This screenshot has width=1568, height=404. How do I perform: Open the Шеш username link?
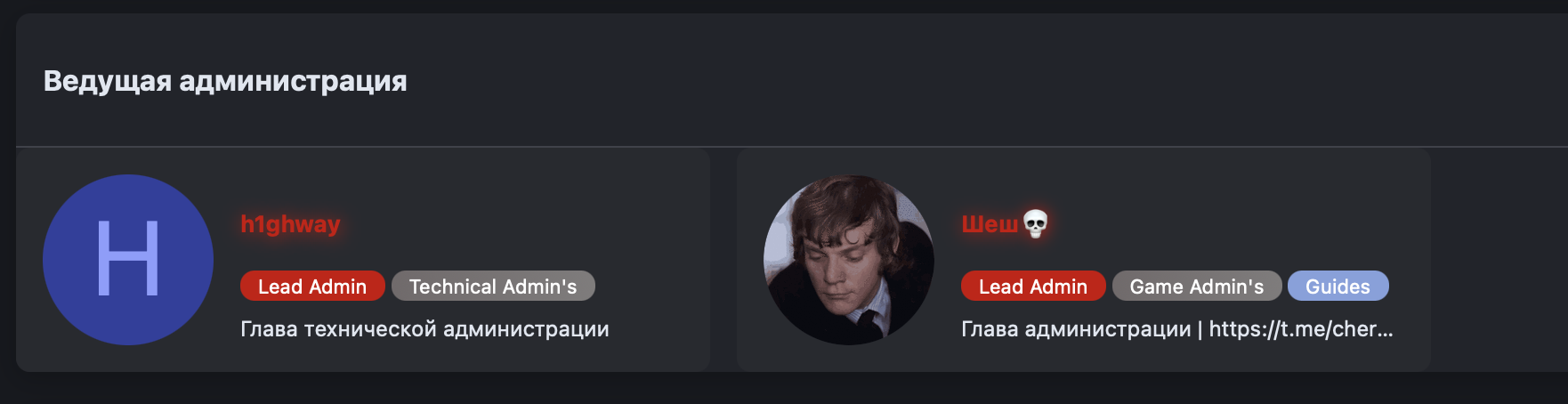coord(990,223)
